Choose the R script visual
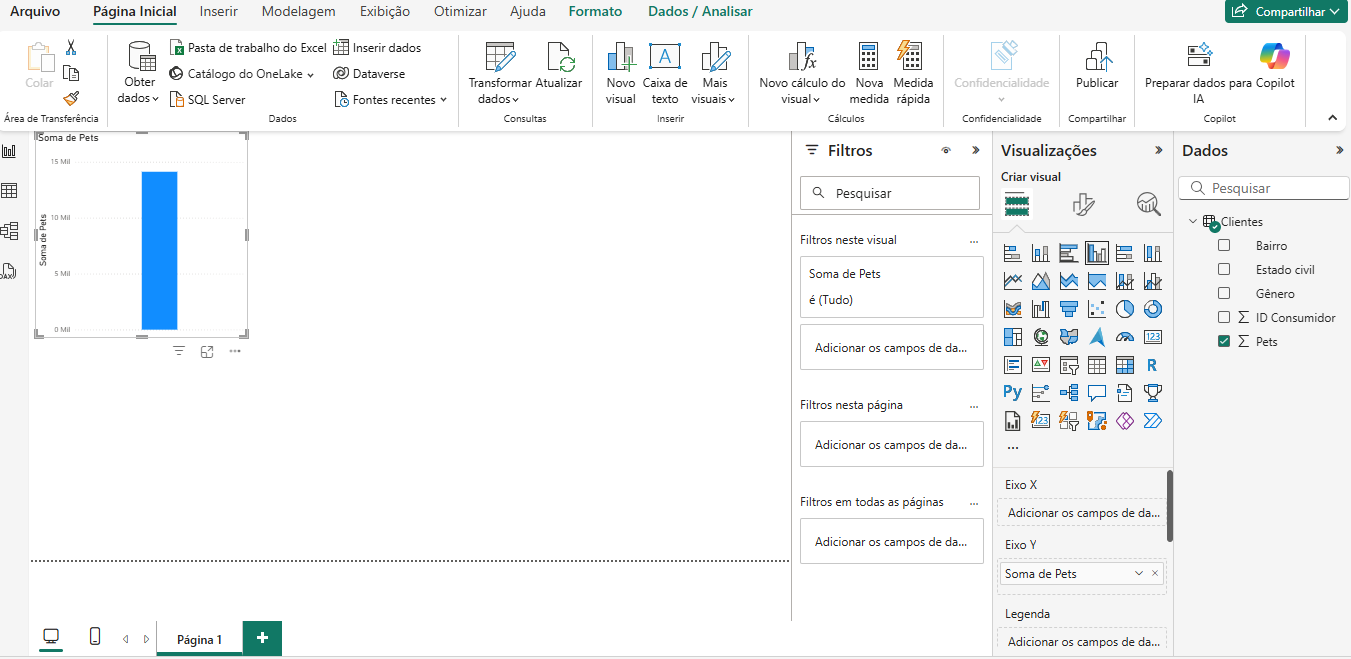Viewport: 1351px width, 659px height. pos(1153,365)
